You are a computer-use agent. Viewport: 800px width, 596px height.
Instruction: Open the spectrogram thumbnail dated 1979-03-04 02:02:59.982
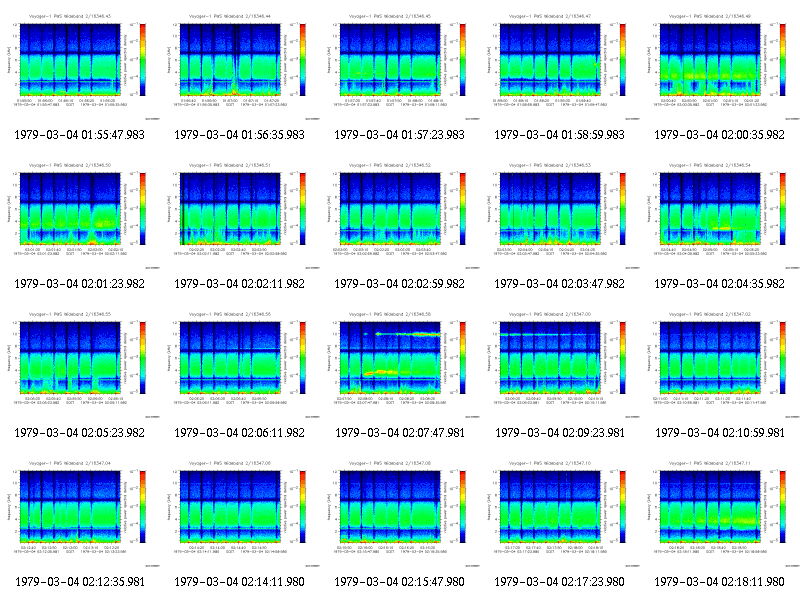(x=400, y=215)
